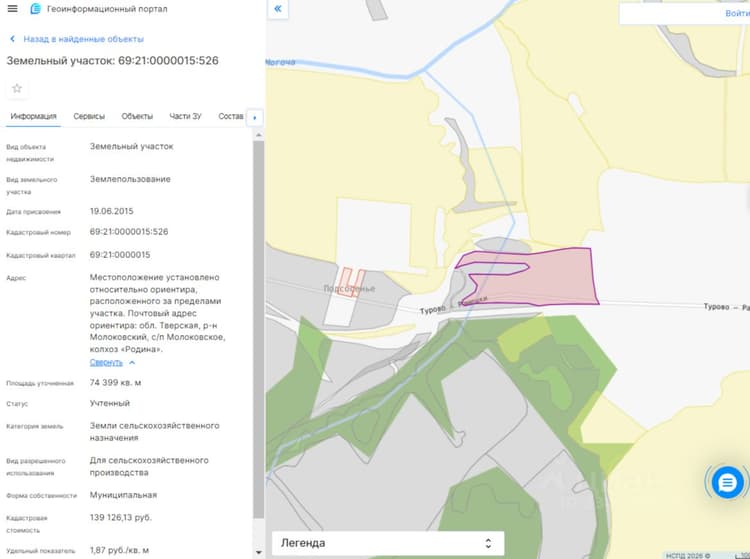The height and width of the screenshot is (559, 750).
Task: Open the Части ЗУ tab
Action: [x=185, y=116]
